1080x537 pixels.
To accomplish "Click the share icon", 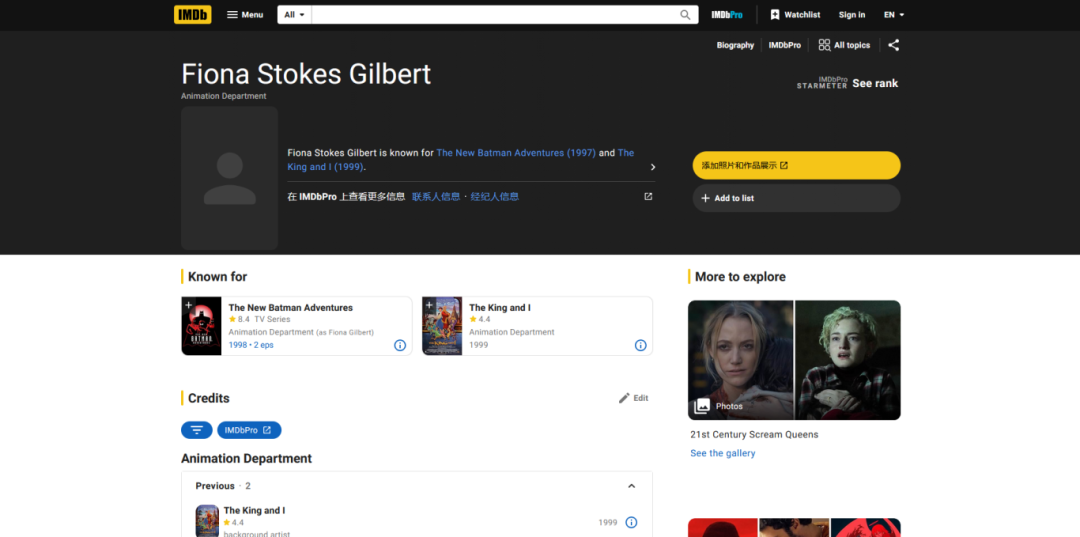I will (x=893, y=45).
